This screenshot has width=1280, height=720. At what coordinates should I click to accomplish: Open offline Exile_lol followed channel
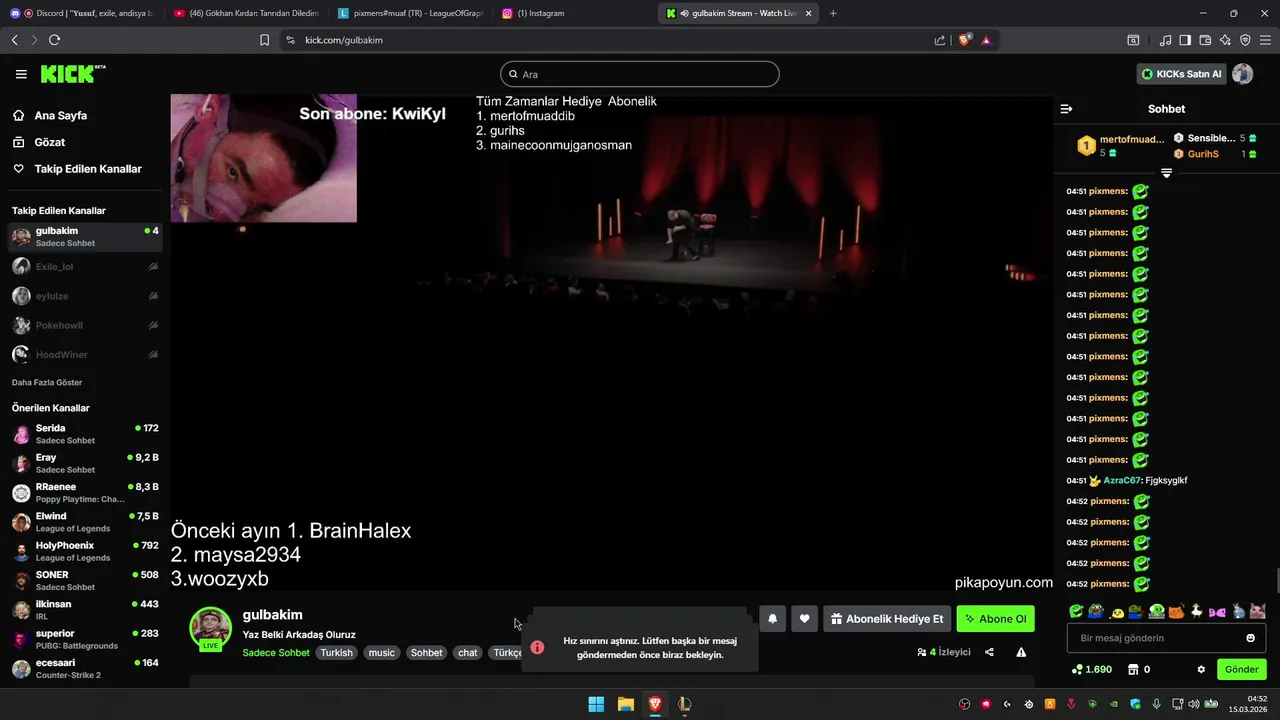click(x=85, y=267)
